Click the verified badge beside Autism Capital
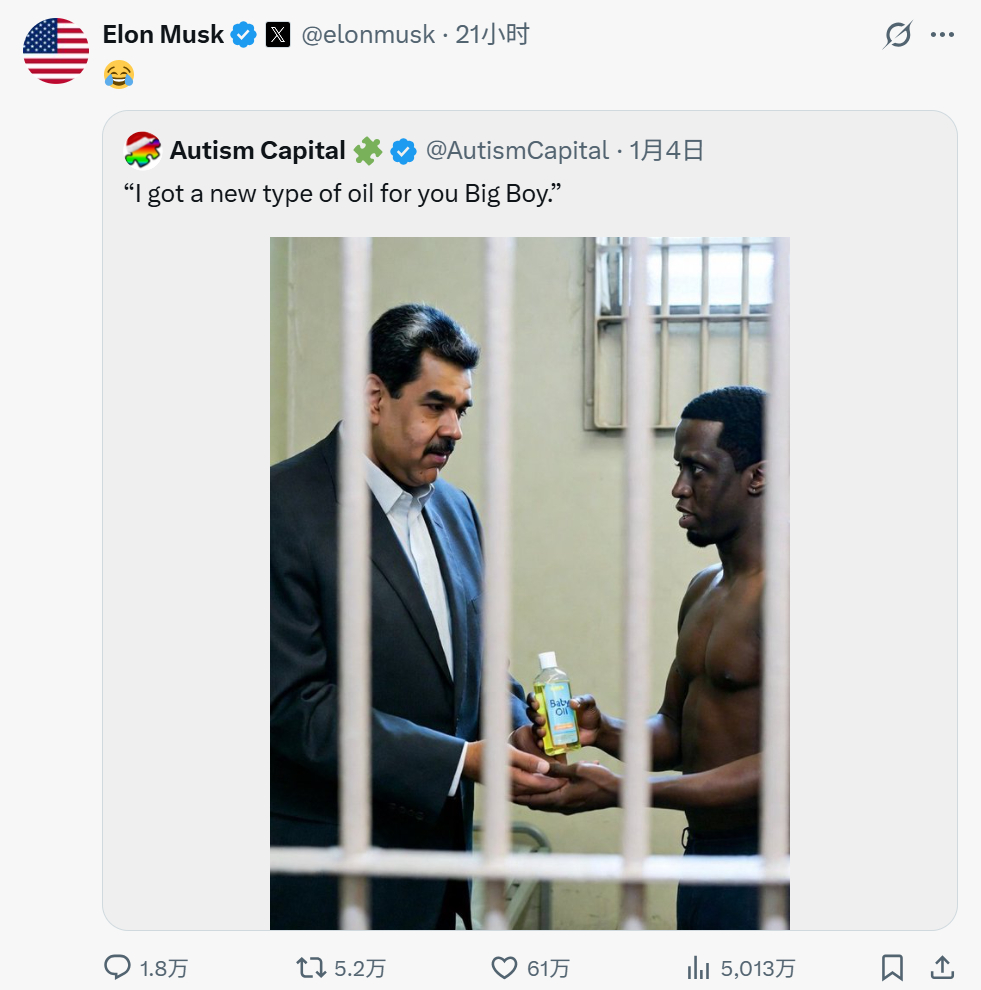This screenshot has width=981, height=990. 403,151
